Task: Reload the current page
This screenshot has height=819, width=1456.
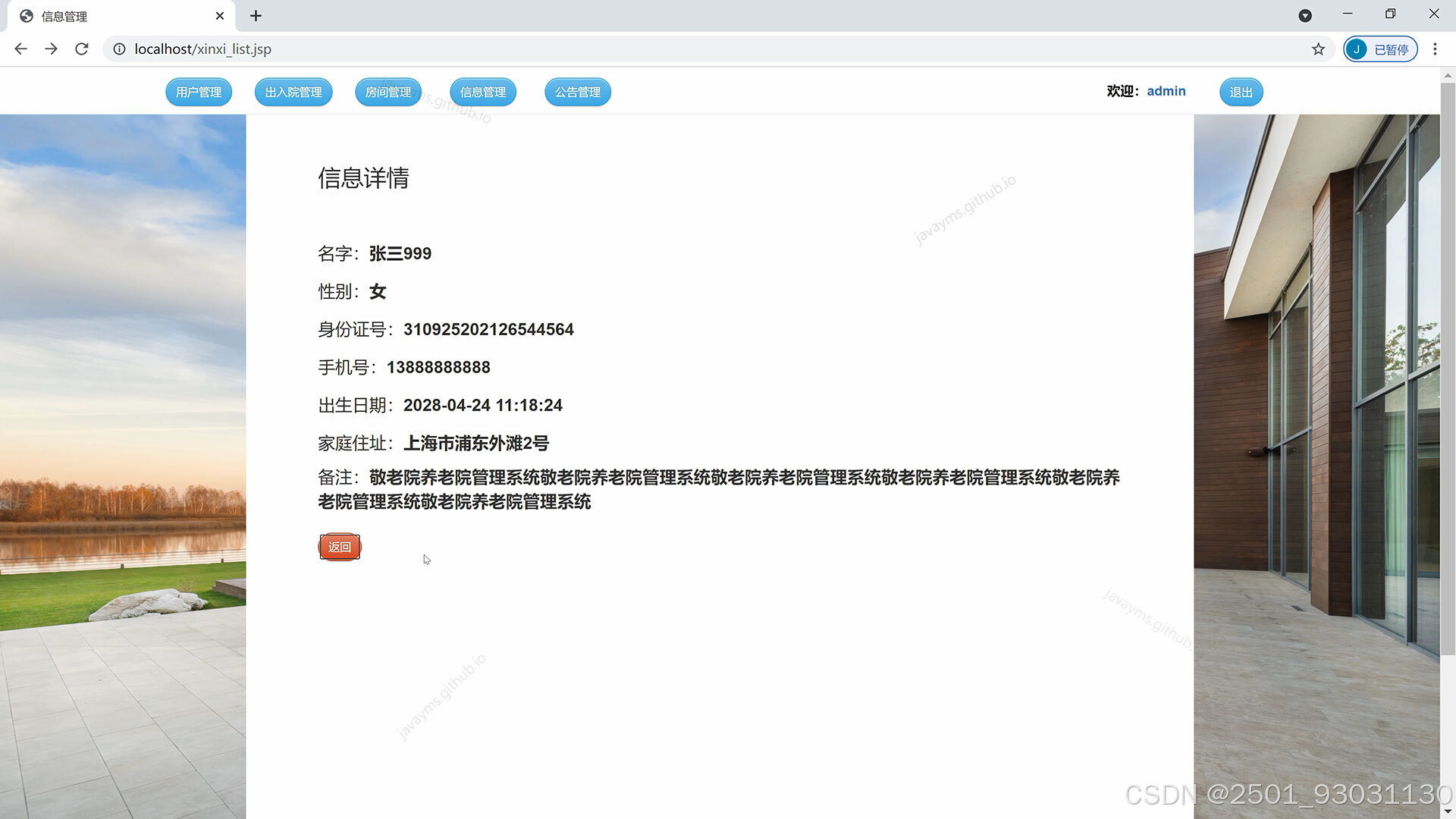Action: [82, 49]
